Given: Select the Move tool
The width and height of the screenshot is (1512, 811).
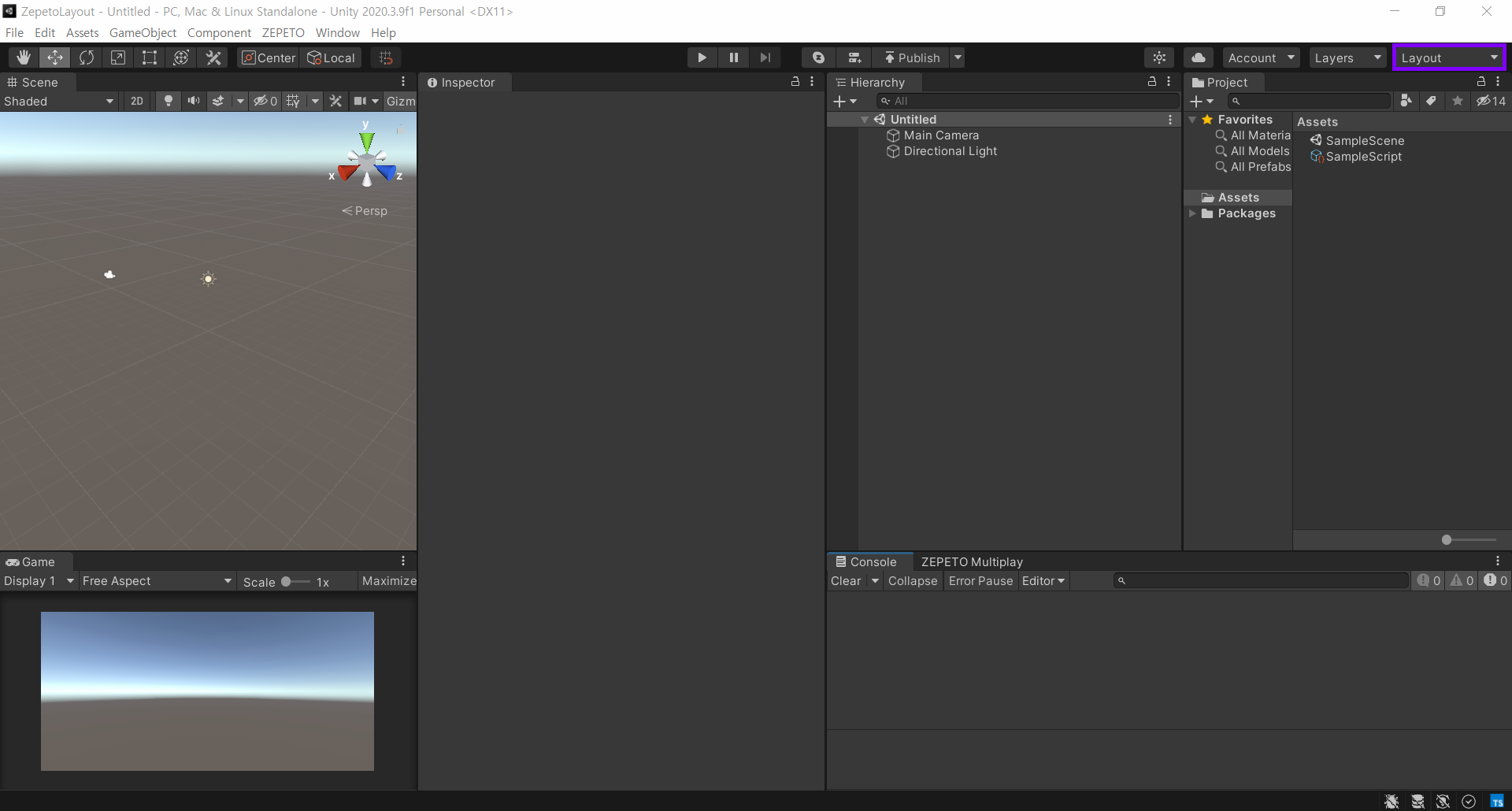Looking at the screenshot, I should tap(55, 57).
